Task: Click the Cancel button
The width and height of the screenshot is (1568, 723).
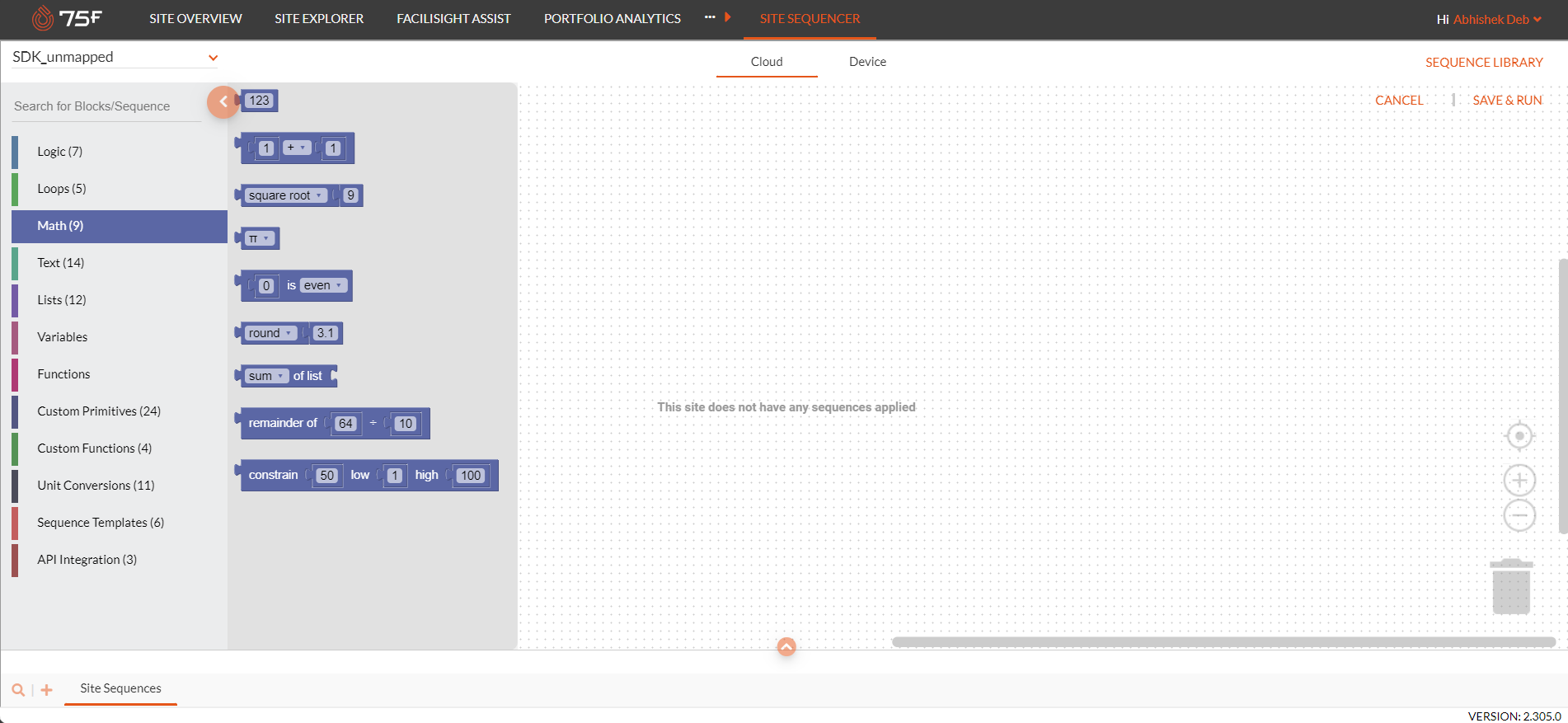Action: [x=1399, y=101]
